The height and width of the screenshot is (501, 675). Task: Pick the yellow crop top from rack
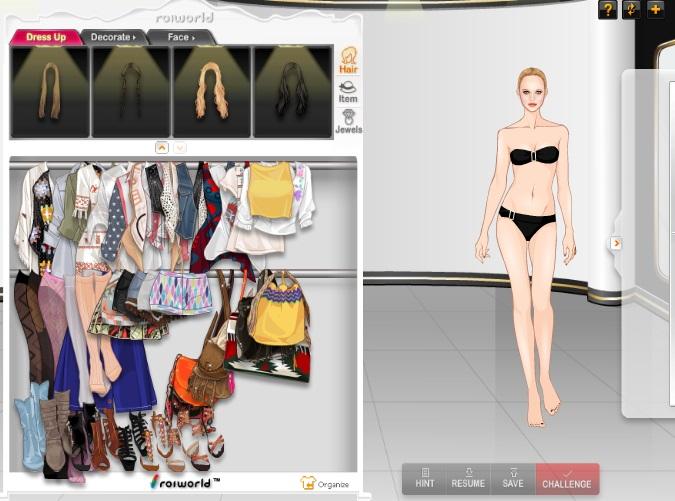point(270,190)
